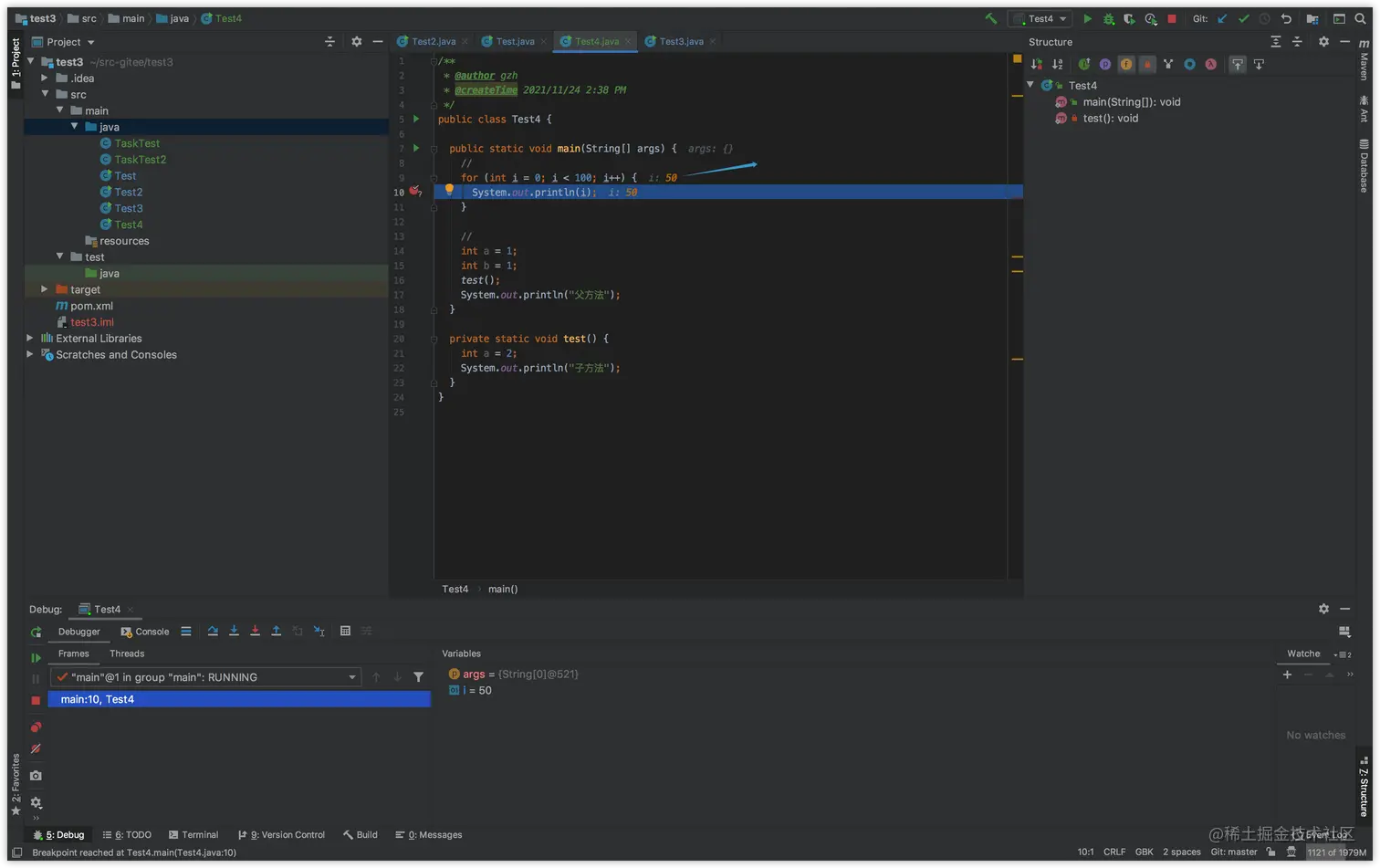
Task: Click the Build Project hammer icon
Action: click(x=990, y=18)
